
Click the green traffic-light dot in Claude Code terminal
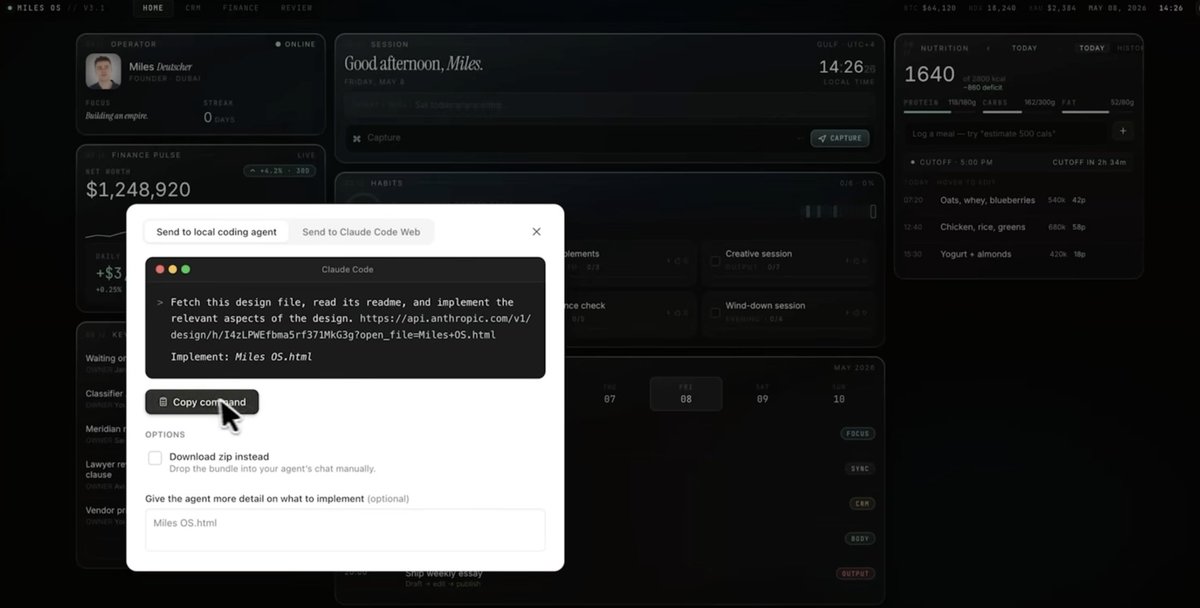tap(185, 269)
